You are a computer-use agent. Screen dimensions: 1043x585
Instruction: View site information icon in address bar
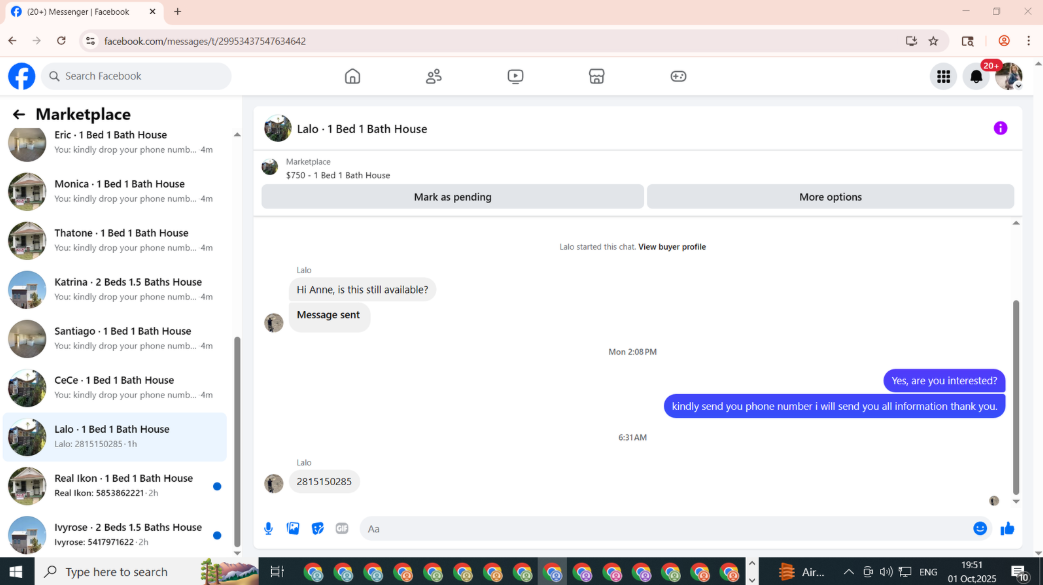[x=90, y=41]
